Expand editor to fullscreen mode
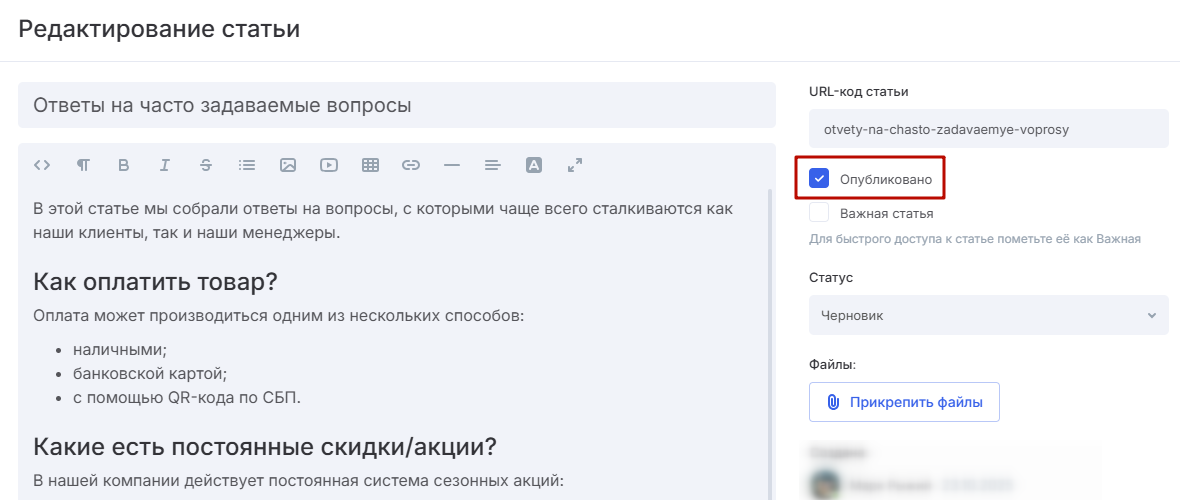This screenshot has width=1180, height=500. coord(574,165)
